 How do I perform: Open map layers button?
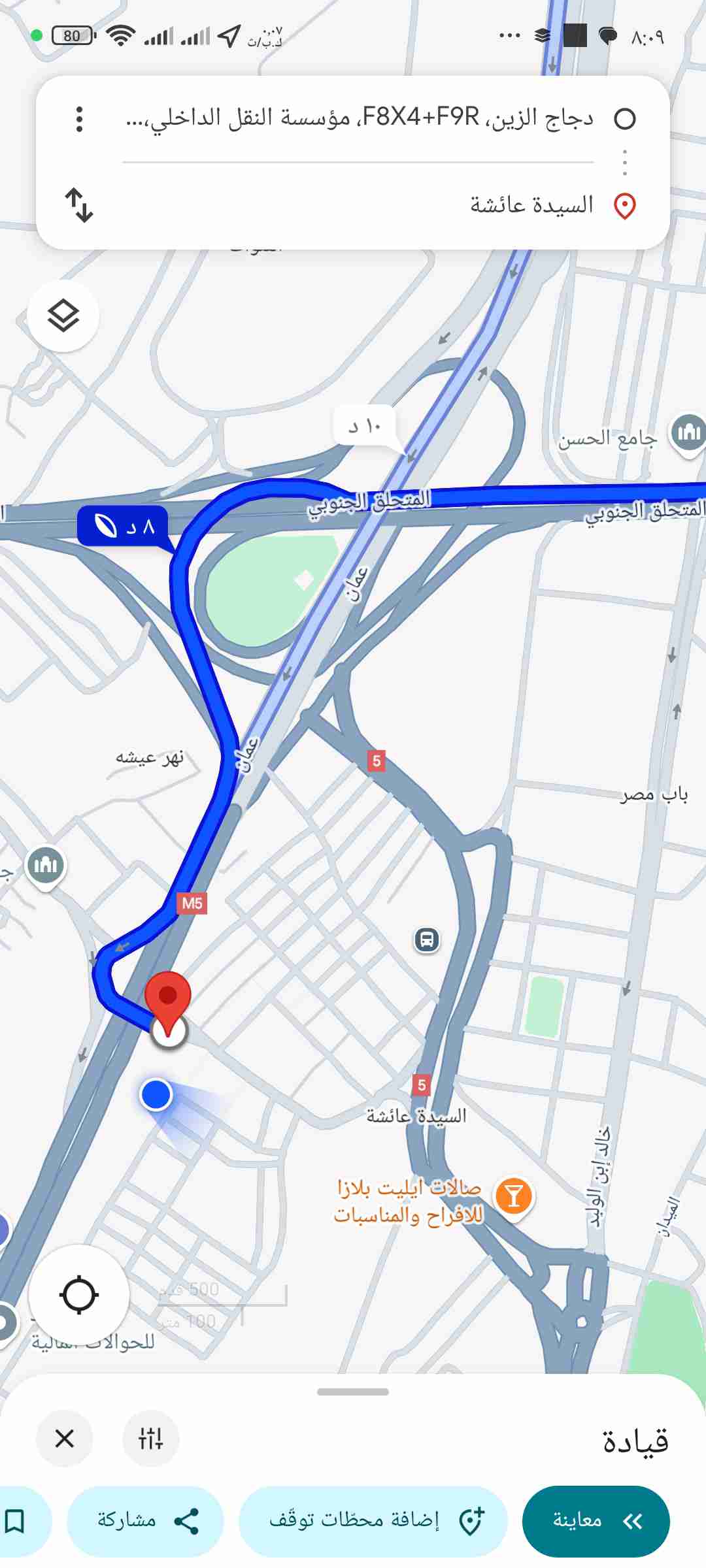point(63,316)
